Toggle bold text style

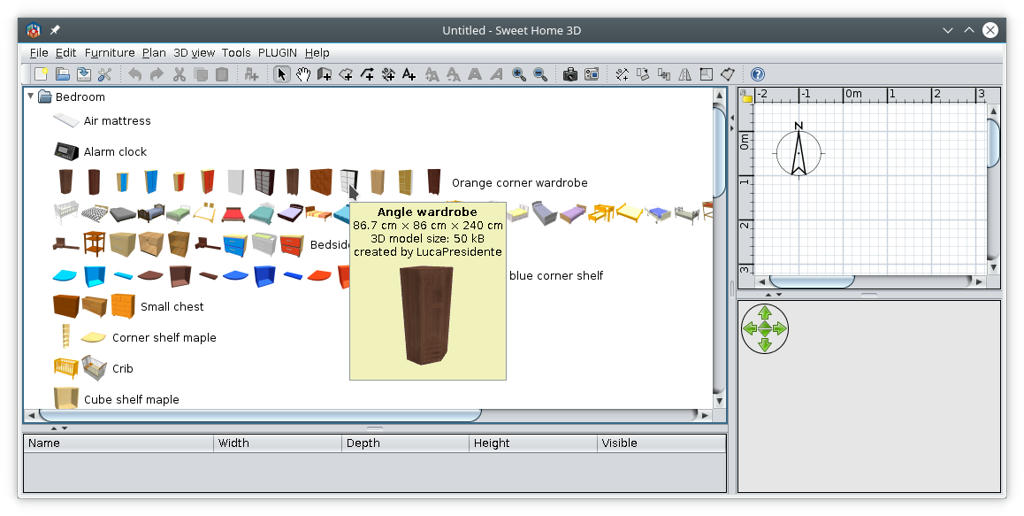tap(475, 74)
